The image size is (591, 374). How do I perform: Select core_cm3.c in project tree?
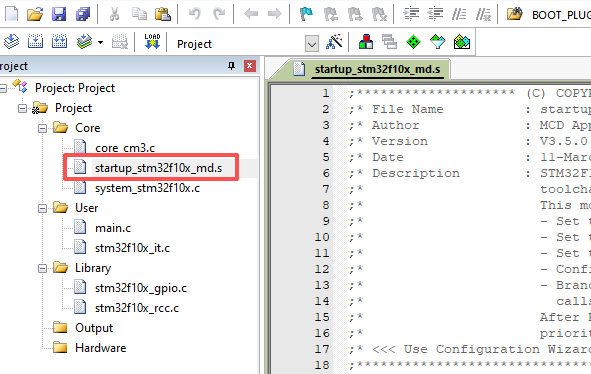(x=125, y=148)
